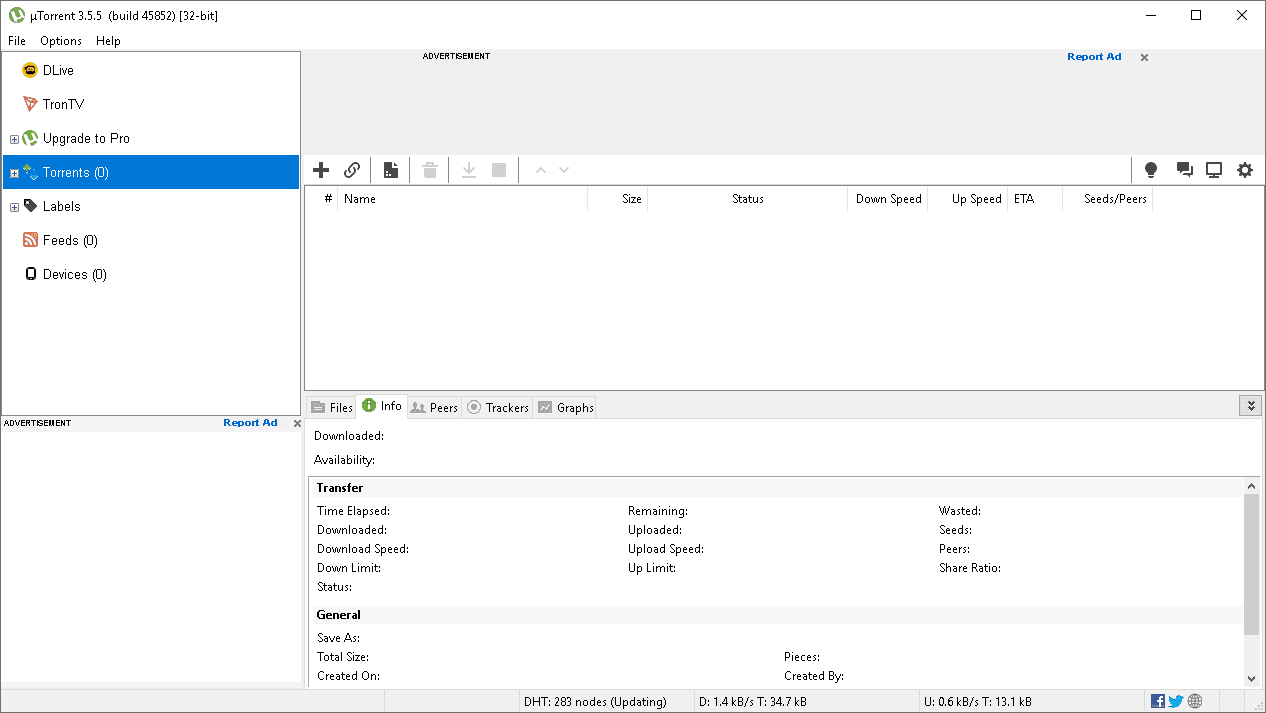Click the download speed status entry
1266x713 pixels.
(x=753, y=701)
